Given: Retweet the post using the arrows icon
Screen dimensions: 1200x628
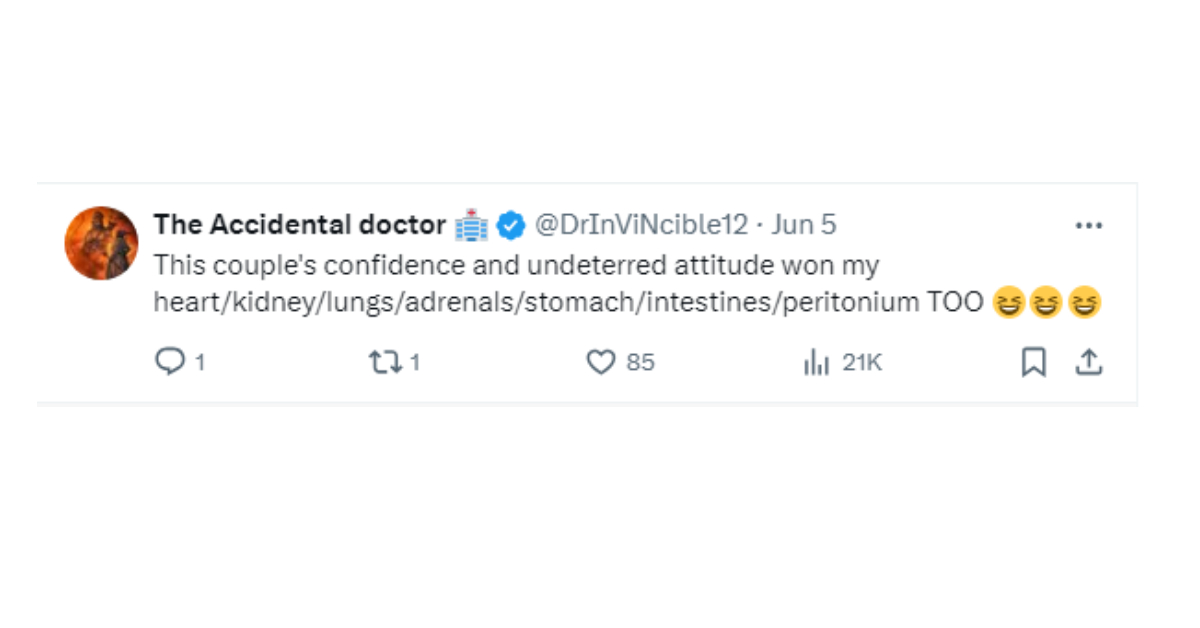Looking at the screenshot, I should (385, 361).
